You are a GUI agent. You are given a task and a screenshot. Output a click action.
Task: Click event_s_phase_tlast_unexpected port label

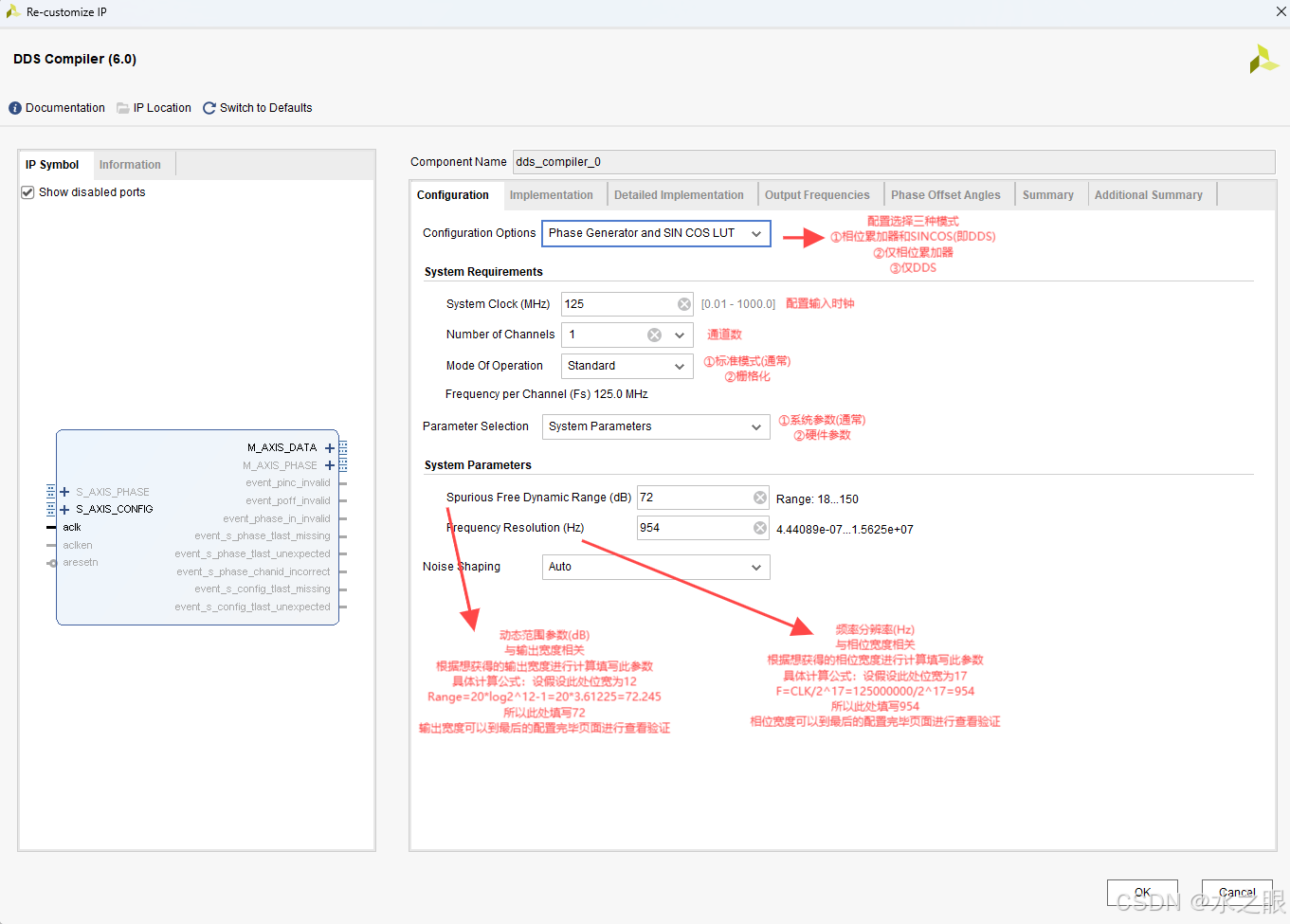(x=253, y=553)
